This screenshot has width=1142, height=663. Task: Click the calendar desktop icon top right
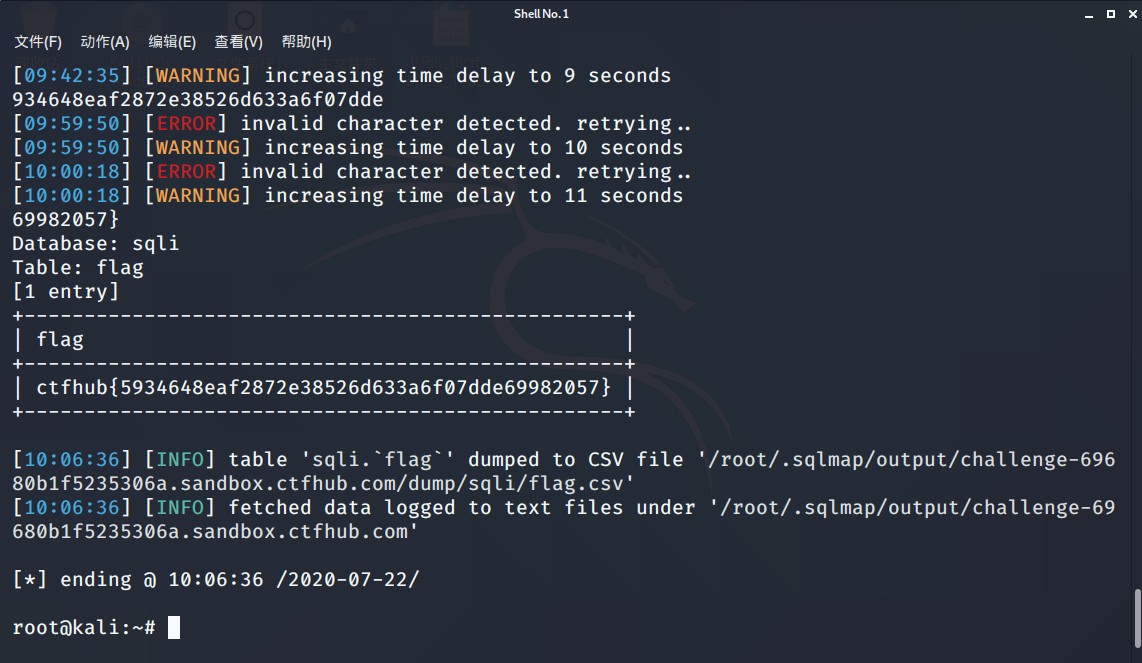[450, 17]
